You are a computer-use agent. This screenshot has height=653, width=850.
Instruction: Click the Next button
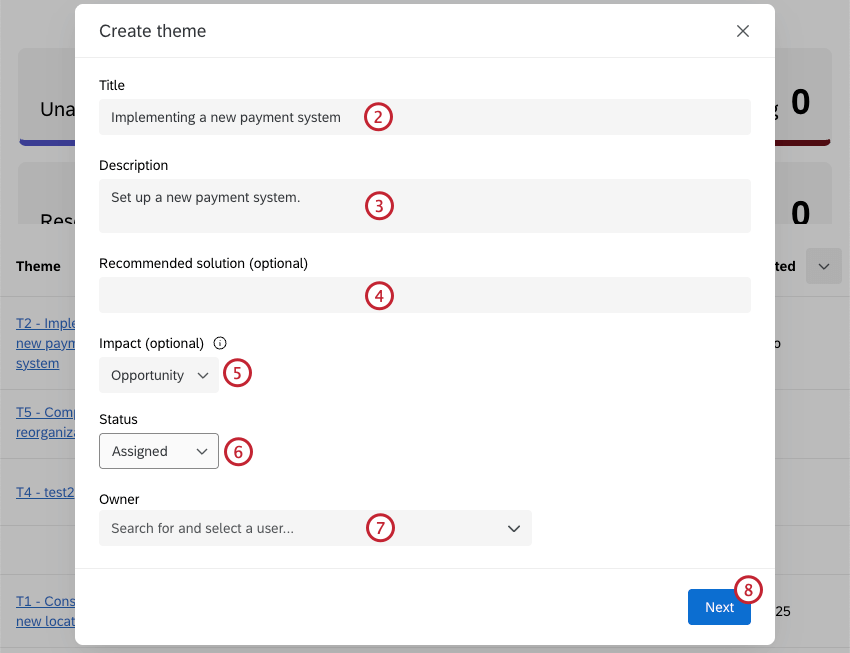click(719, 607)
